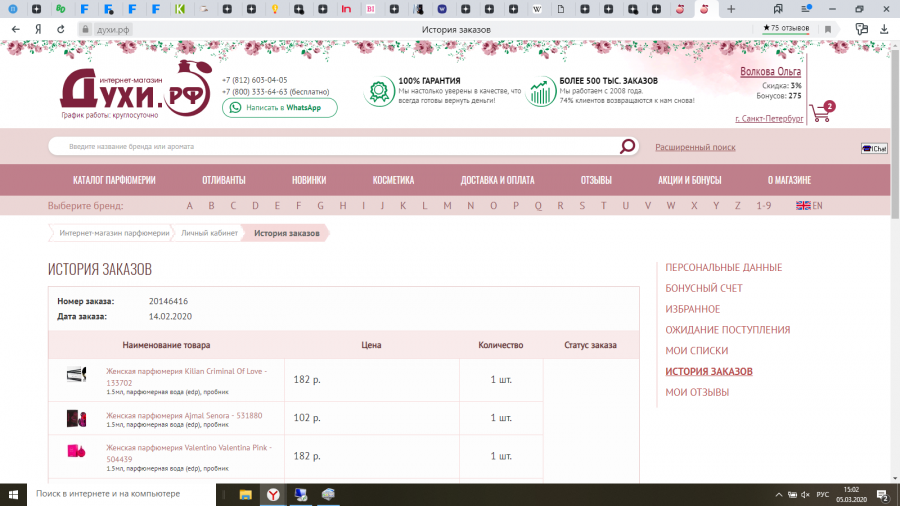This screenshot has height=506, width=900.
Task: Open File Explorer from the taskbar
Action: pyautogui.click(x=245, y=494)
